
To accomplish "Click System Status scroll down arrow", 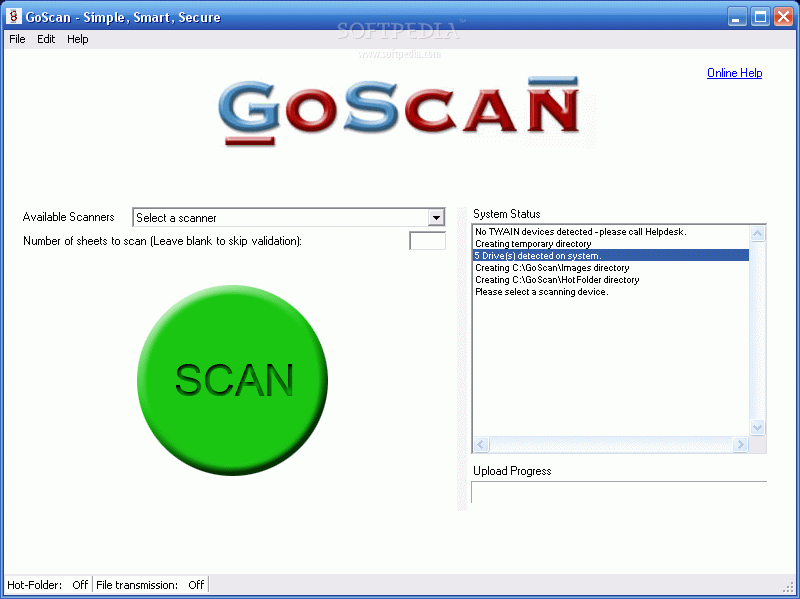I will point(757,428).
